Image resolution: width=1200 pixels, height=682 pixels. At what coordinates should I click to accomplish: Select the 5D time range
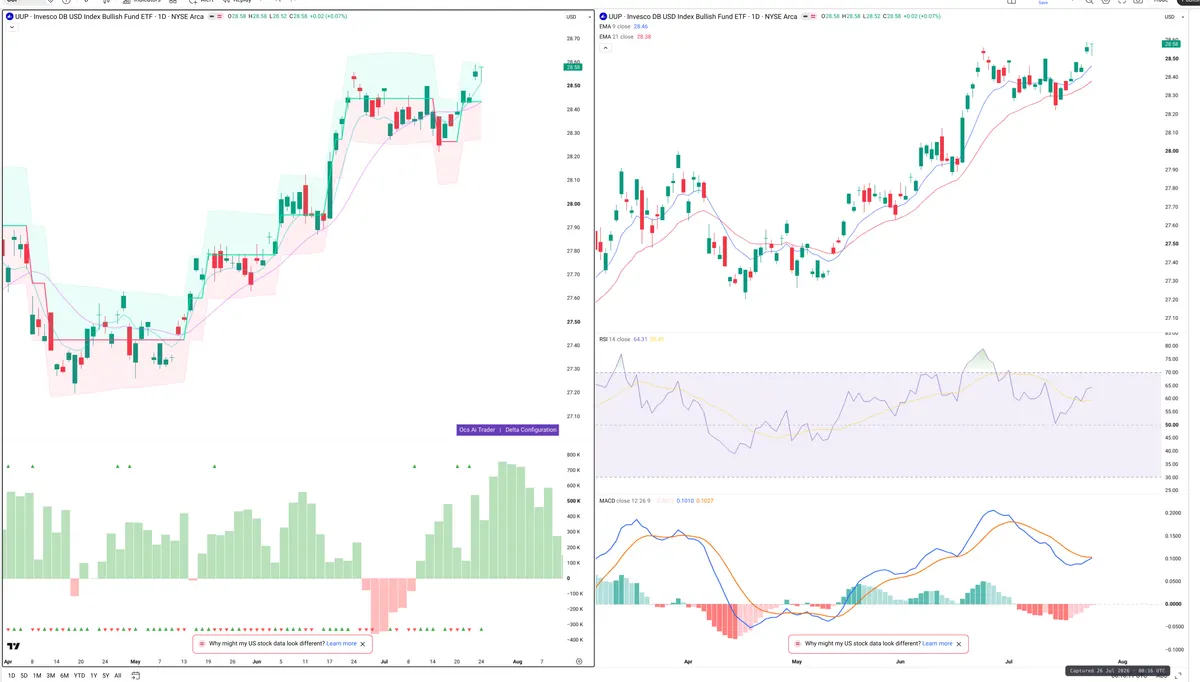point(24,676)
